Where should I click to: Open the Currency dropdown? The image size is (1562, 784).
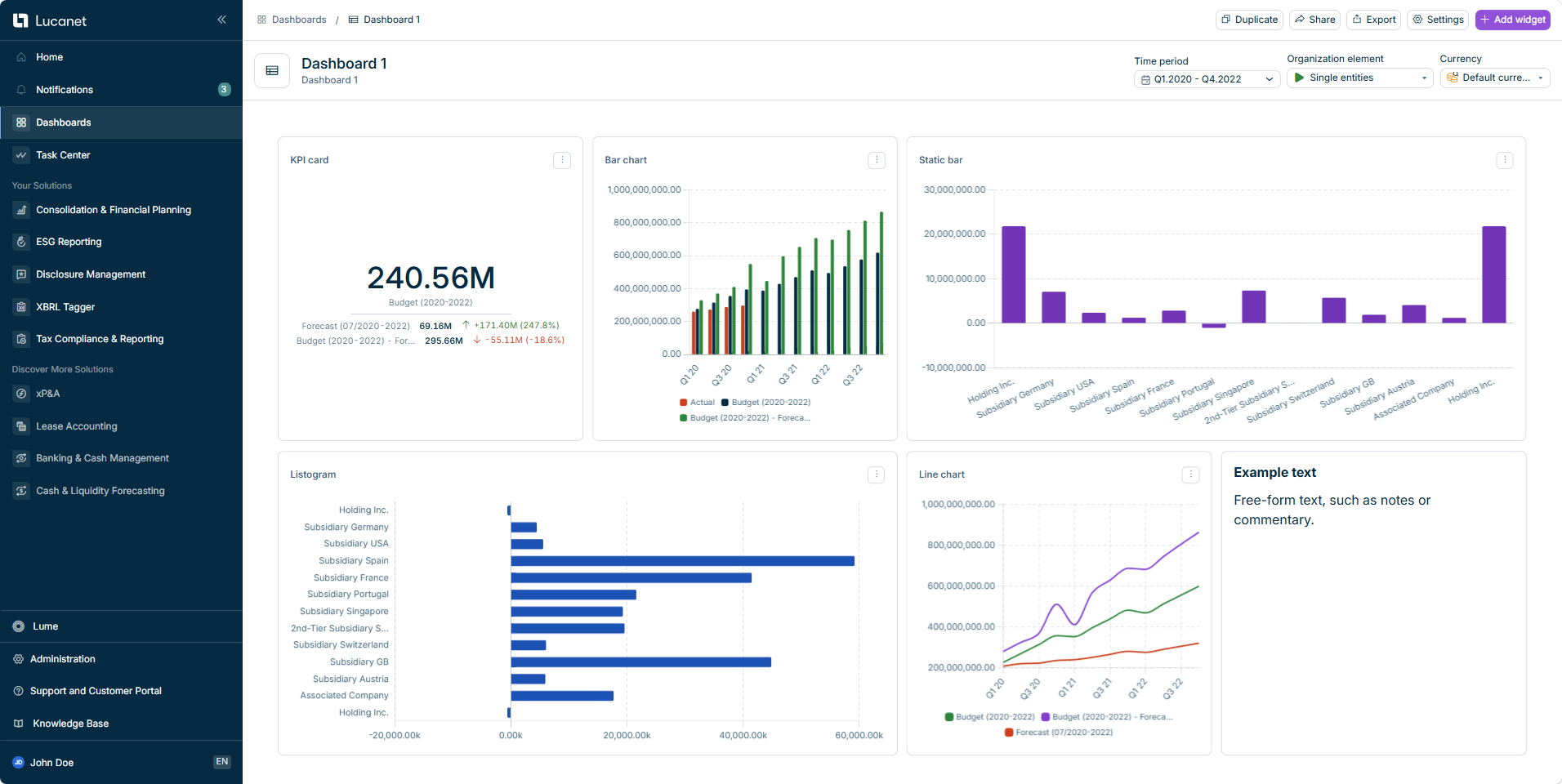click(x=1495, y=78)
